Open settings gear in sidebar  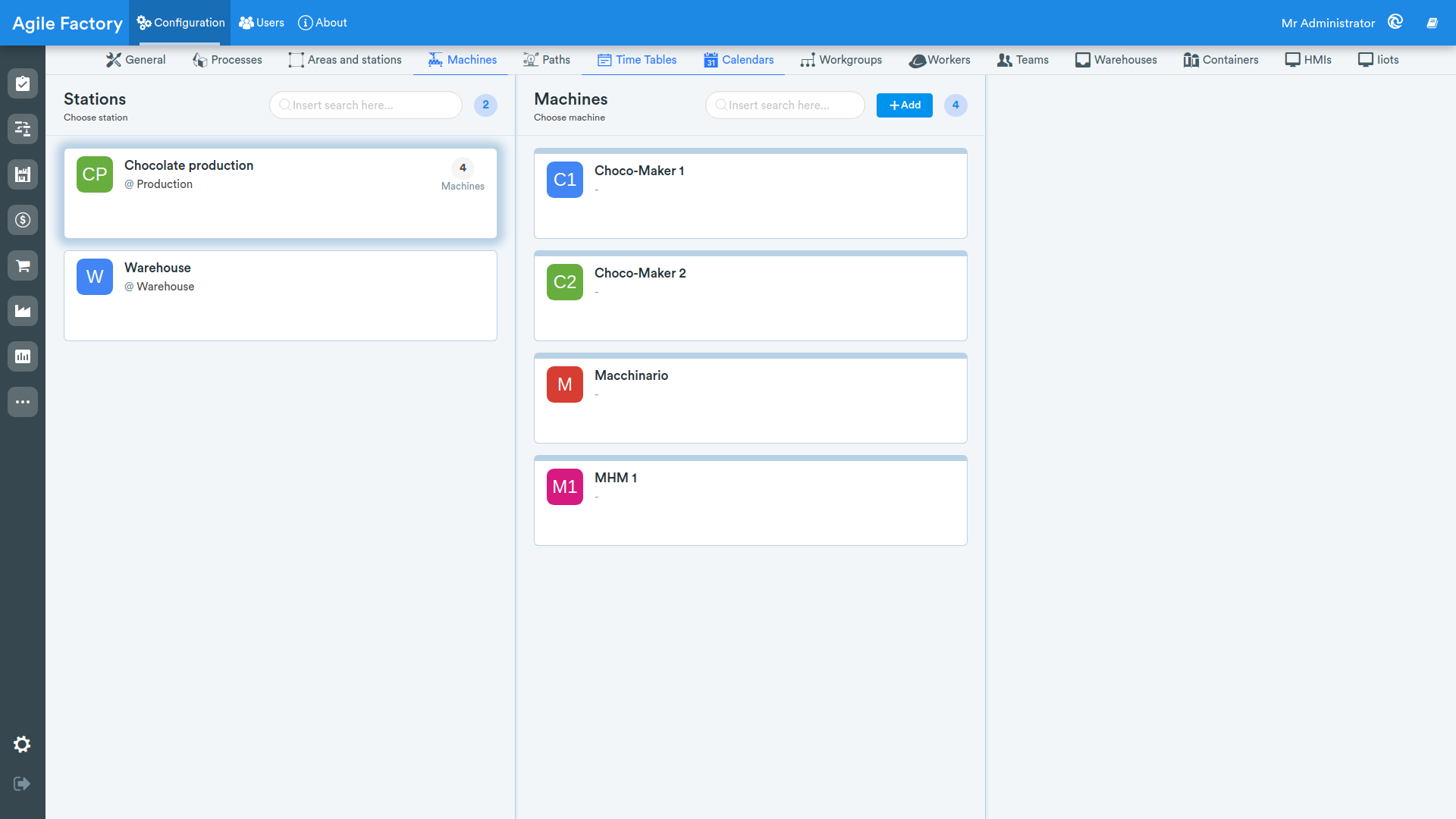22,745
